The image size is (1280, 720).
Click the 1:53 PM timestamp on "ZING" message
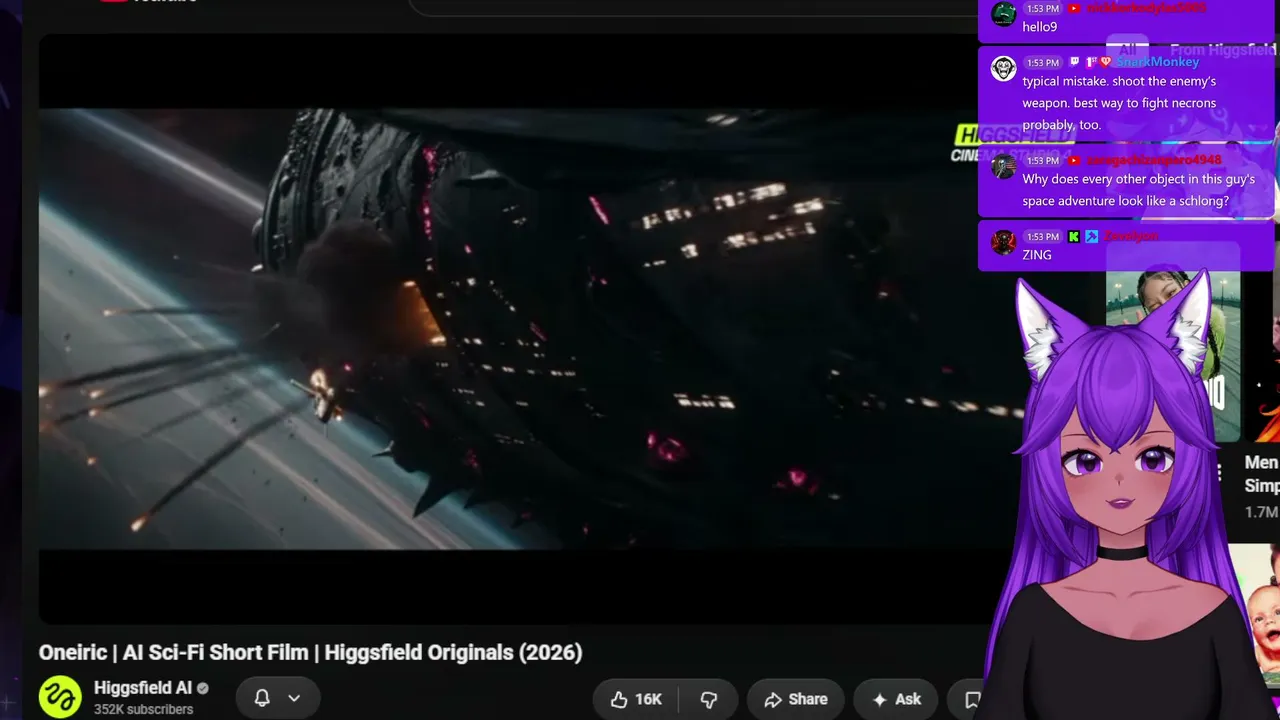point(1042,237)
